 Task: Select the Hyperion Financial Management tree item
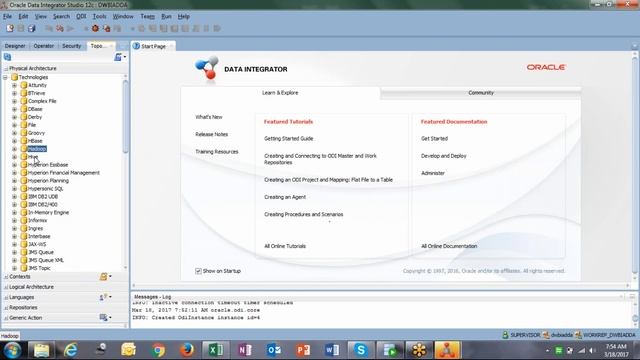pyautogui.click(x=64, y=173)
